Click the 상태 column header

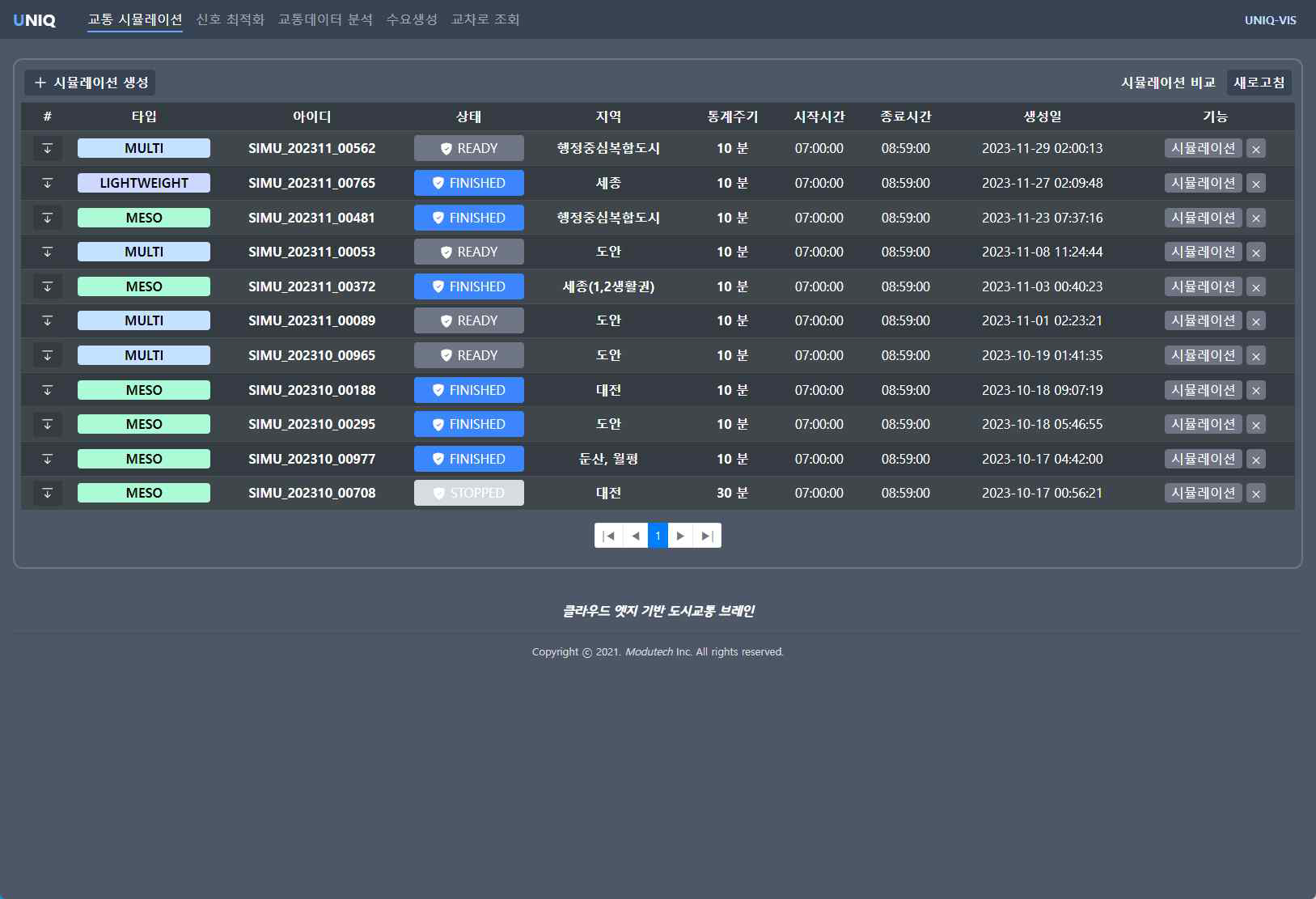pos(469,117)
